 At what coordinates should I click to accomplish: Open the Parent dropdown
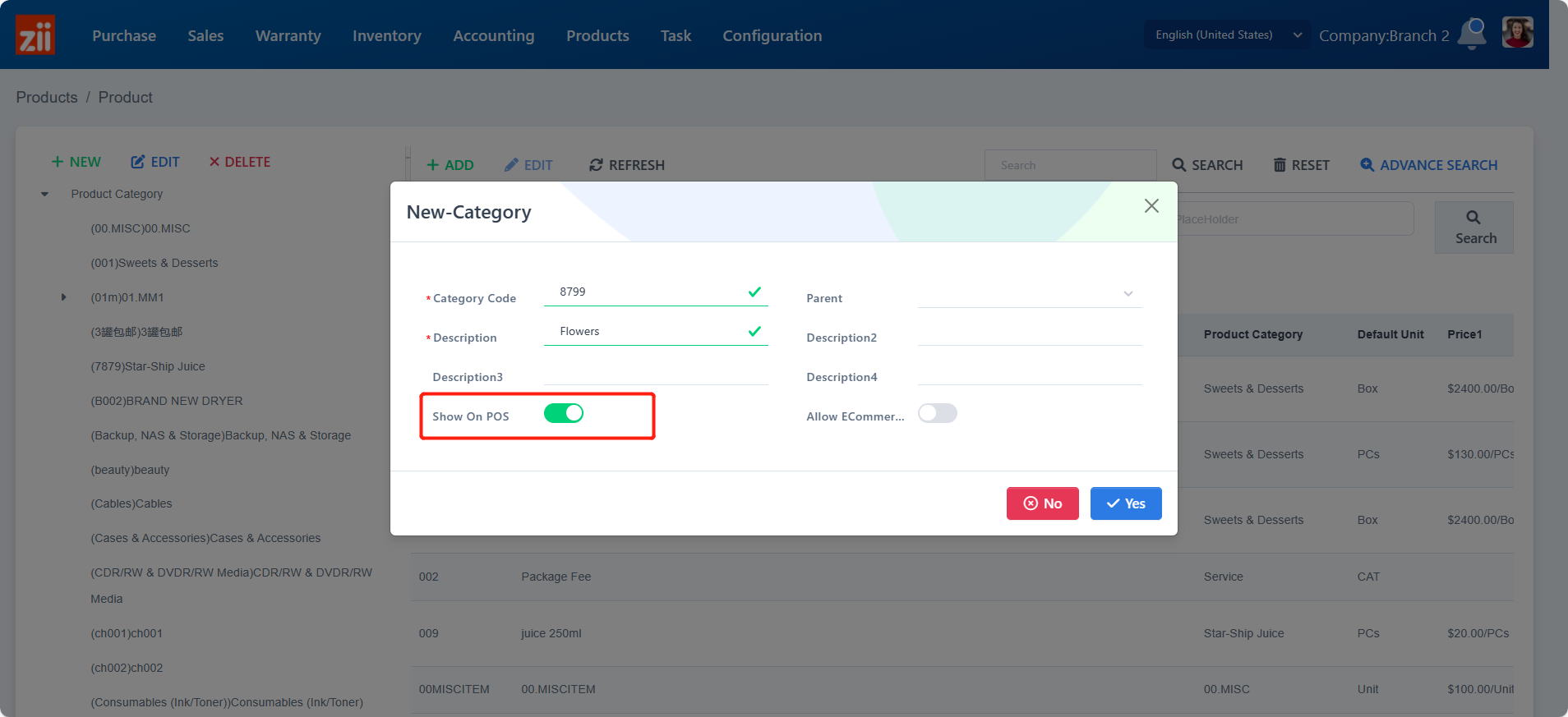coord(1029,294)
